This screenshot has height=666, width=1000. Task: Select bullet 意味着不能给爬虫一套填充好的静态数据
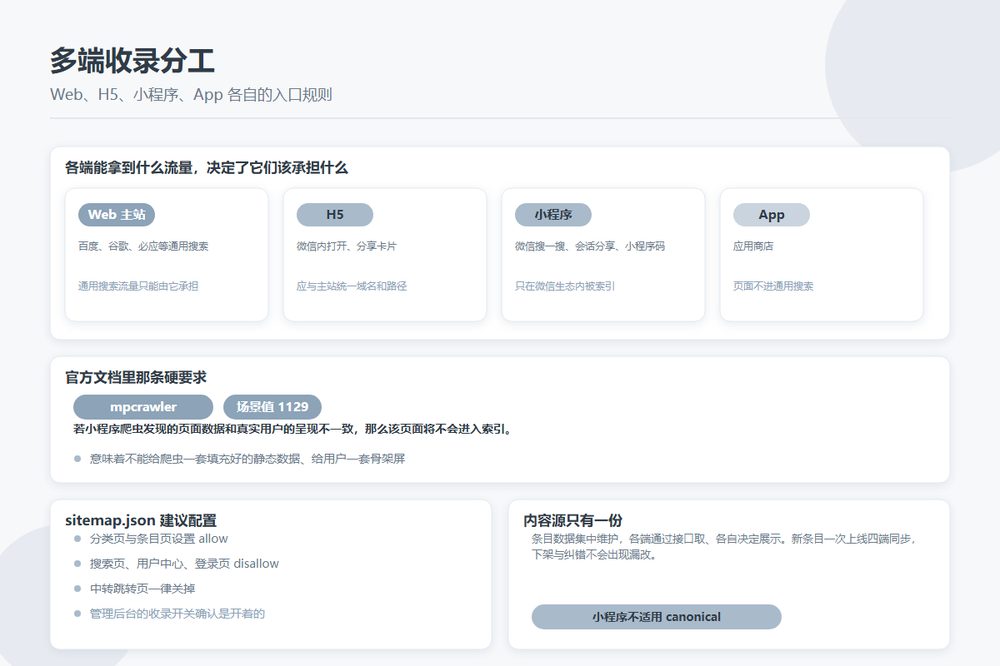click(x=247, y=459)
